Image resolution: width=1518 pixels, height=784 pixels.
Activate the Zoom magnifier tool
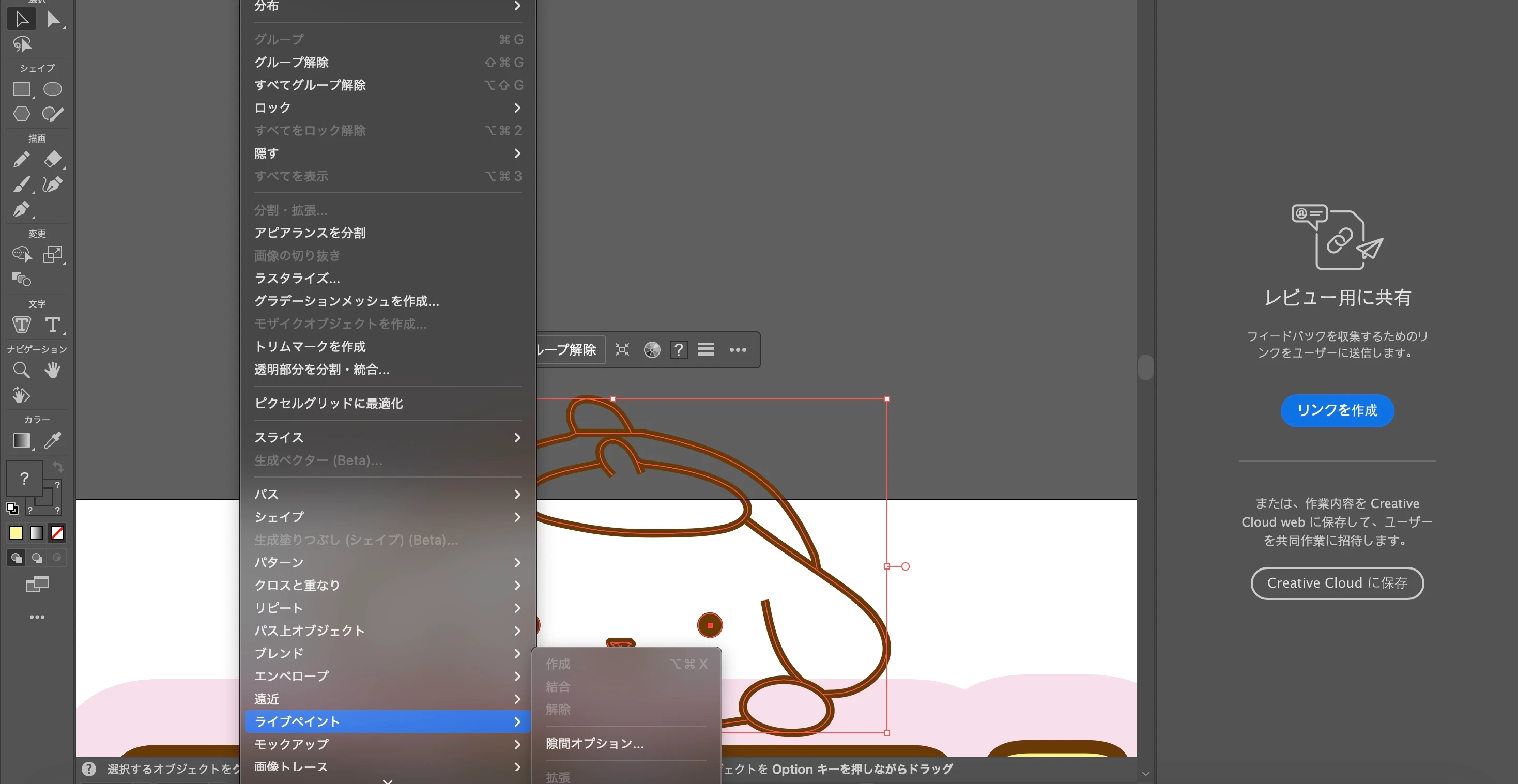tap(21, 370)
